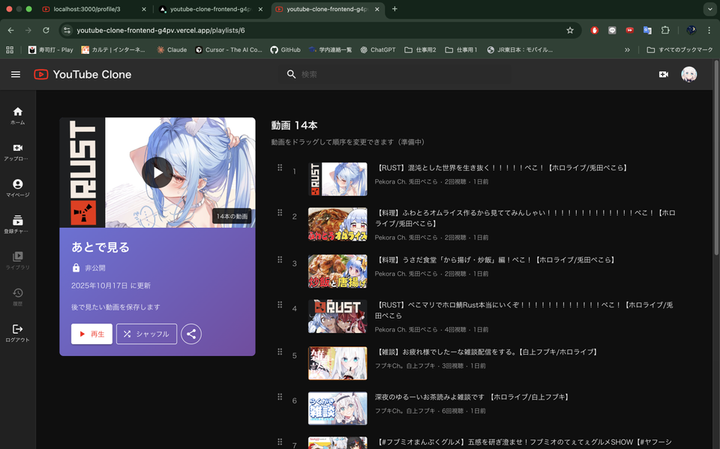Open the Upload sidebar item
This screenshot has width=720, height=449.
[18, 152]
